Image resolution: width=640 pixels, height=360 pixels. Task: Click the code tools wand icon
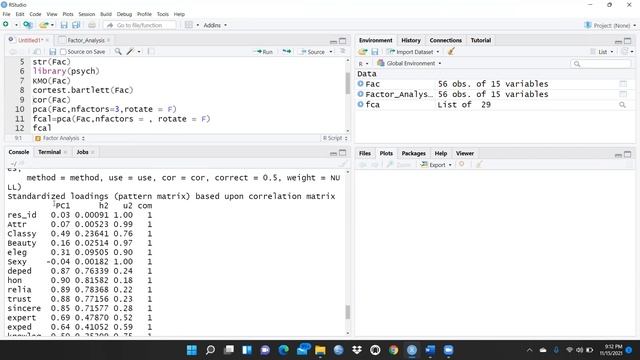click(x=130, y=51)
